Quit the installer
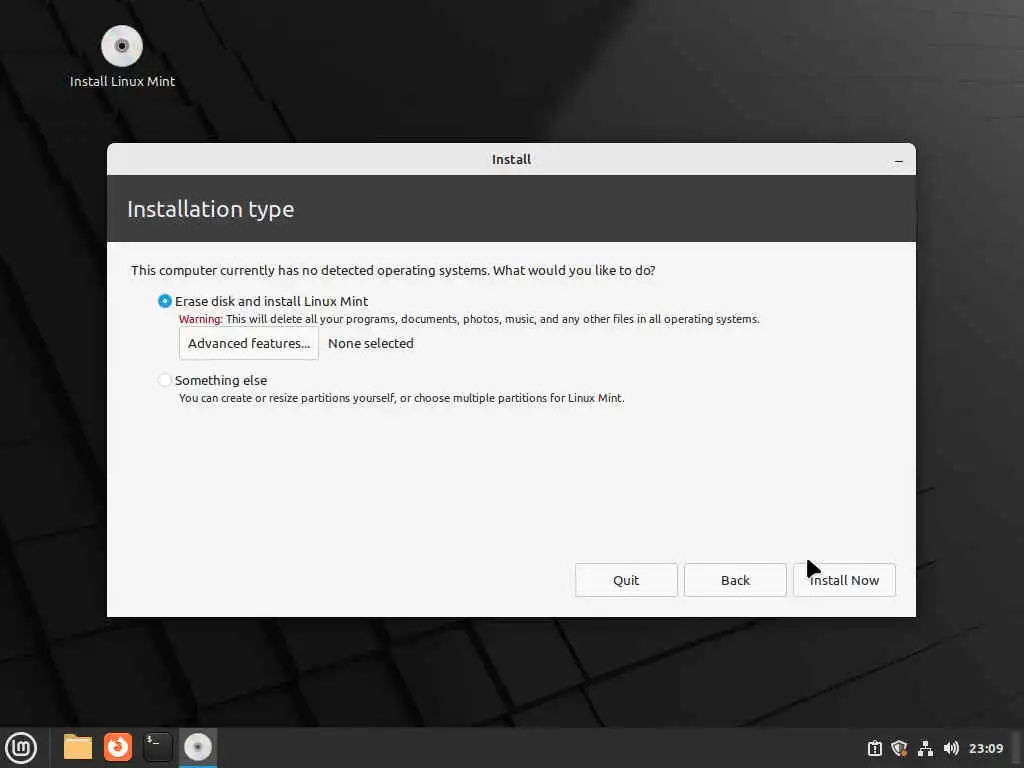1024x768 pixels. coord(626,580)
